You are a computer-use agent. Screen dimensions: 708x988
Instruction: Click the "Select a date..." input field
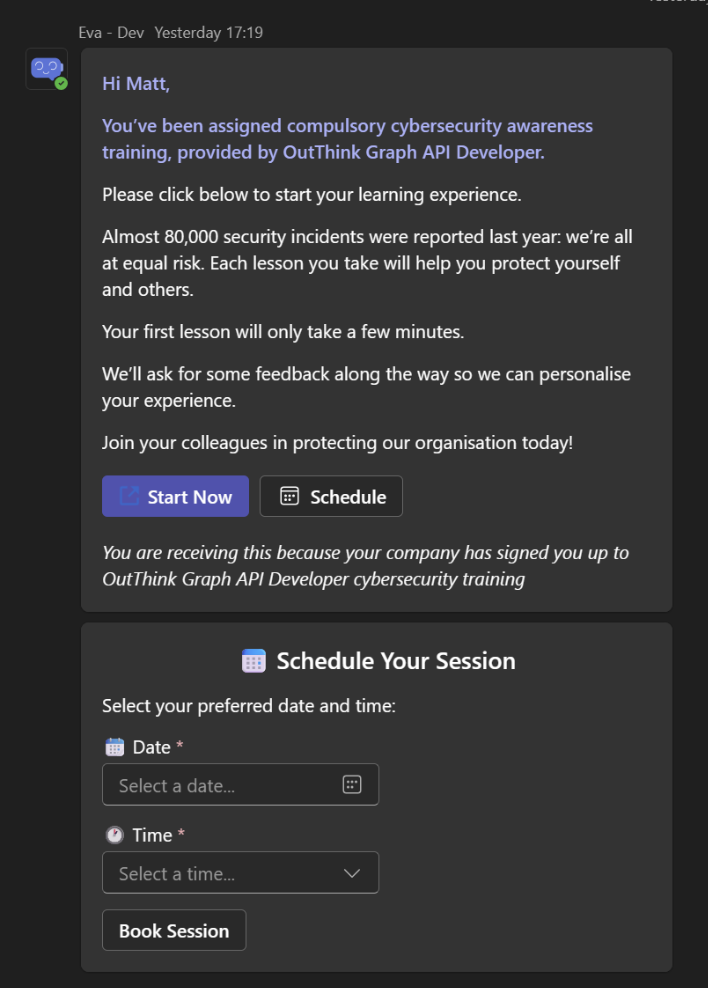click(220, 785)
